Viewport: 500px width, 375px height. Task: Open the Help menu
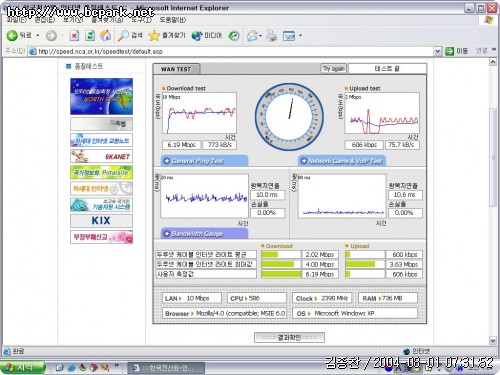[173, 20]
